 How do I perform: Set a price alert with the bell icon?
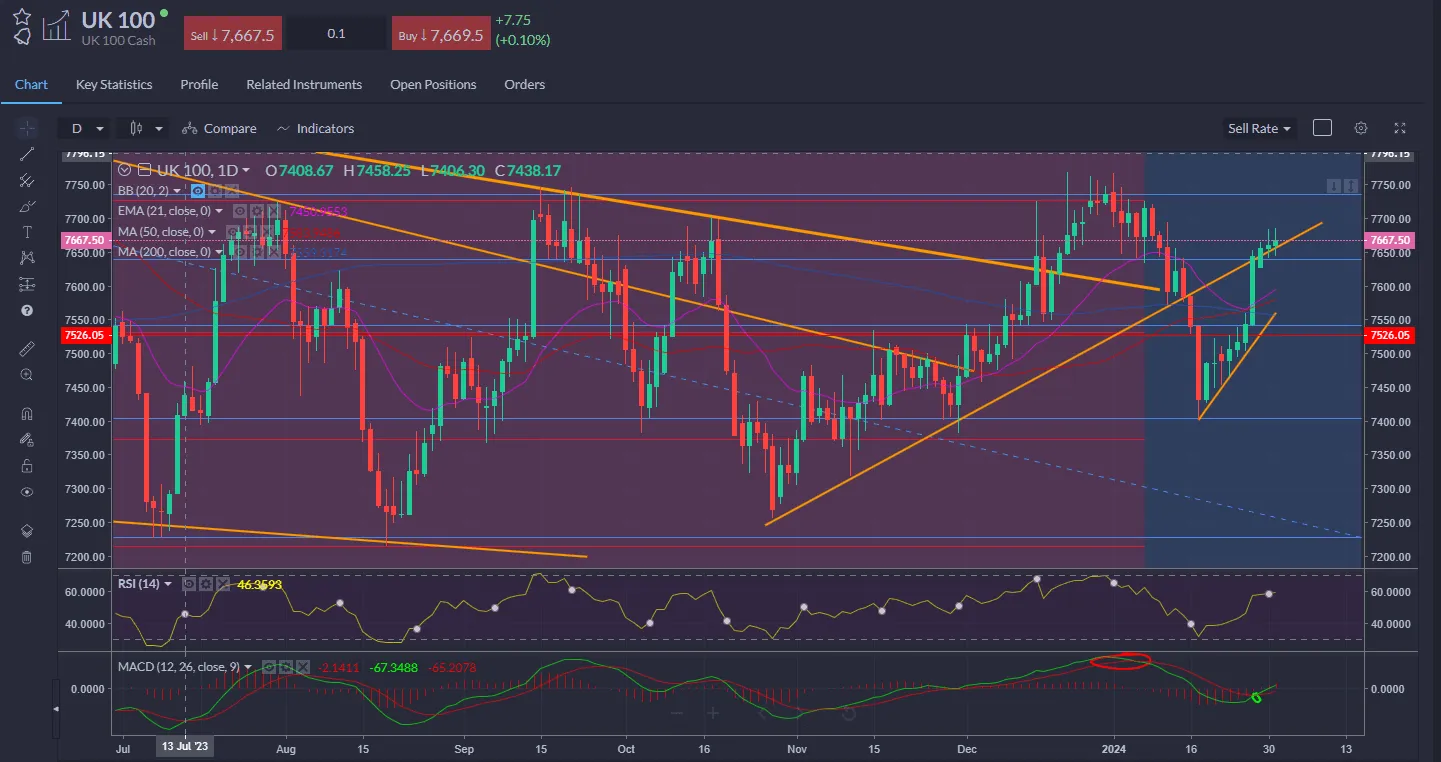22,37
